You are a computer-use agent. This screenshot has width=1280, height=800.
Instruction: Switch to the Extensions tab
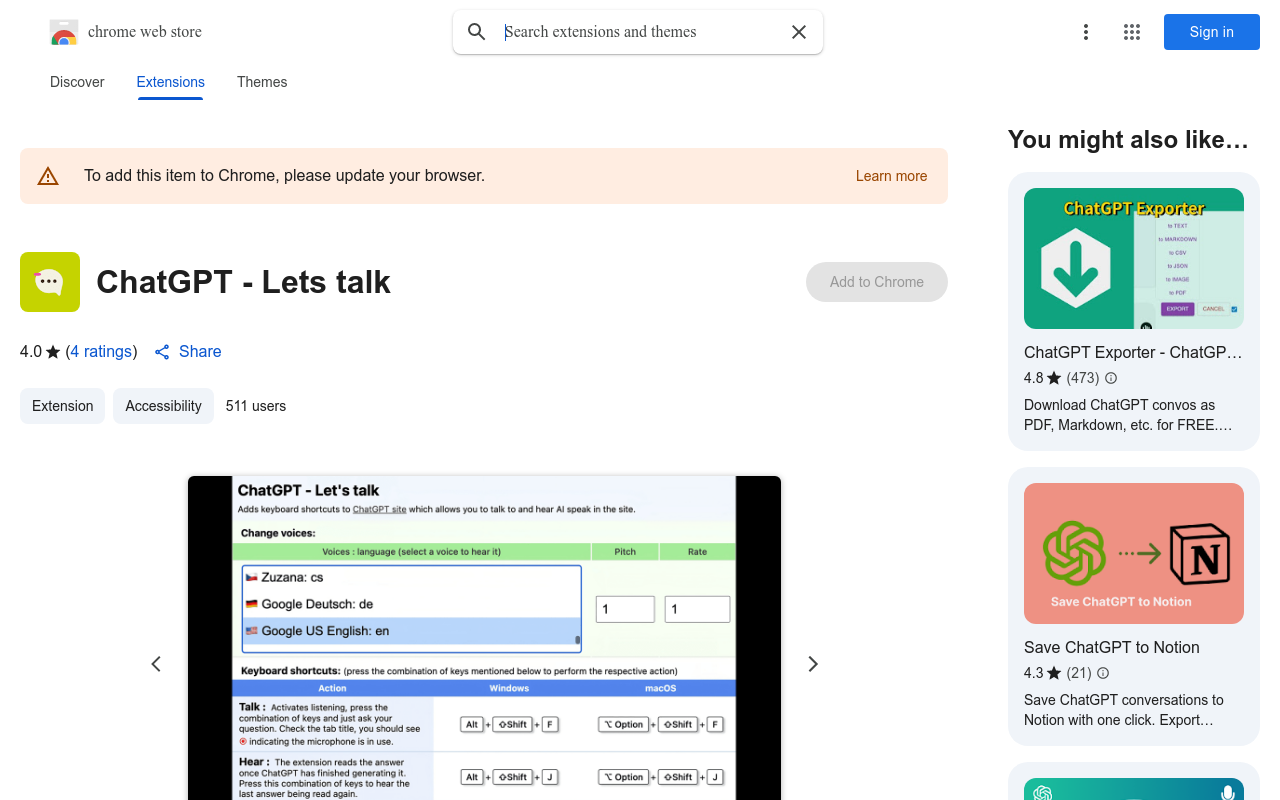[171, 82]
